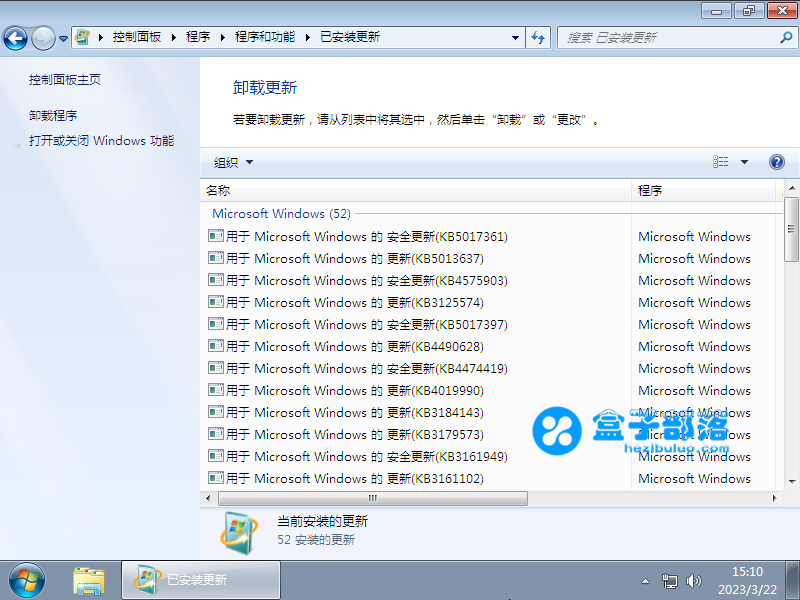Click the 控制面板 breadcrumb
This screenshot has height=600, width=800.
pos(137,37)
